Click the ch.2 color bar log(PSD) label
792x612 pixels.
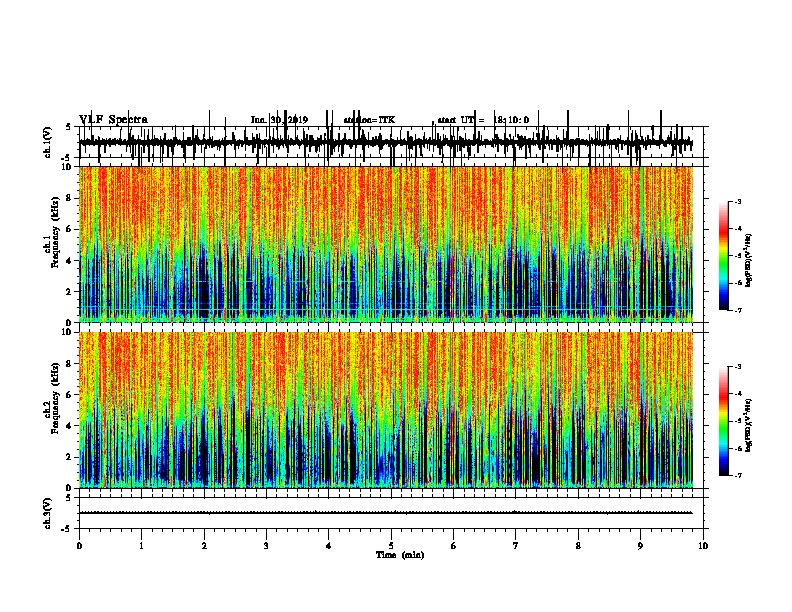coord(749,425)
